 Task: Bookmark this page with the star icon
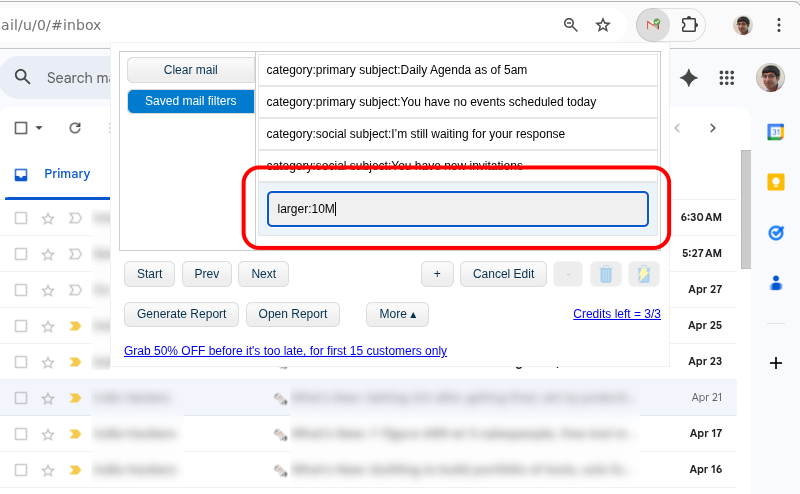point(603,24)
